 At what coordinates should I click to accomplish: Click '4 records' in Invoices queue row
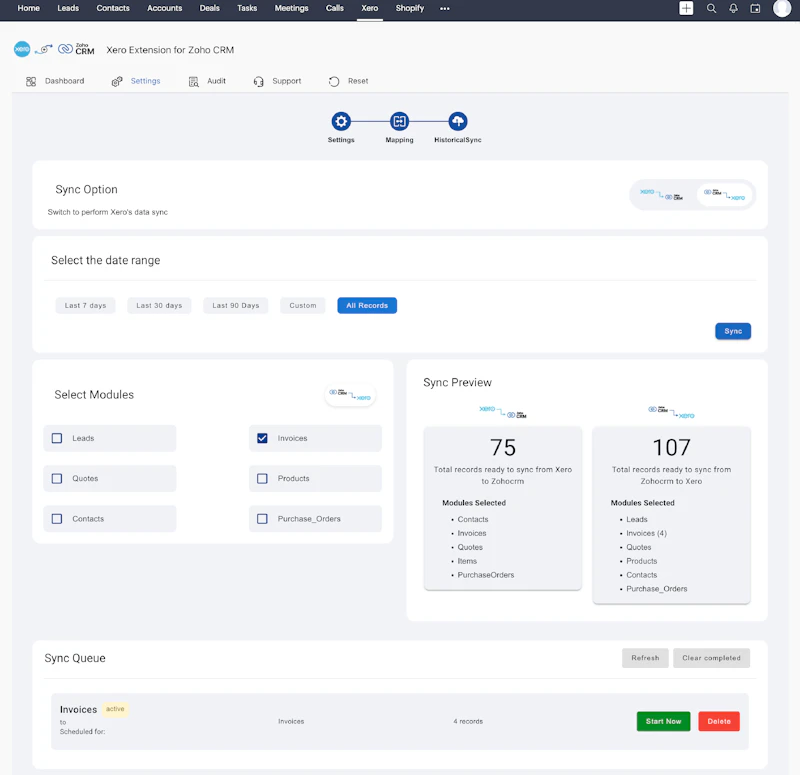click(468, 721)
